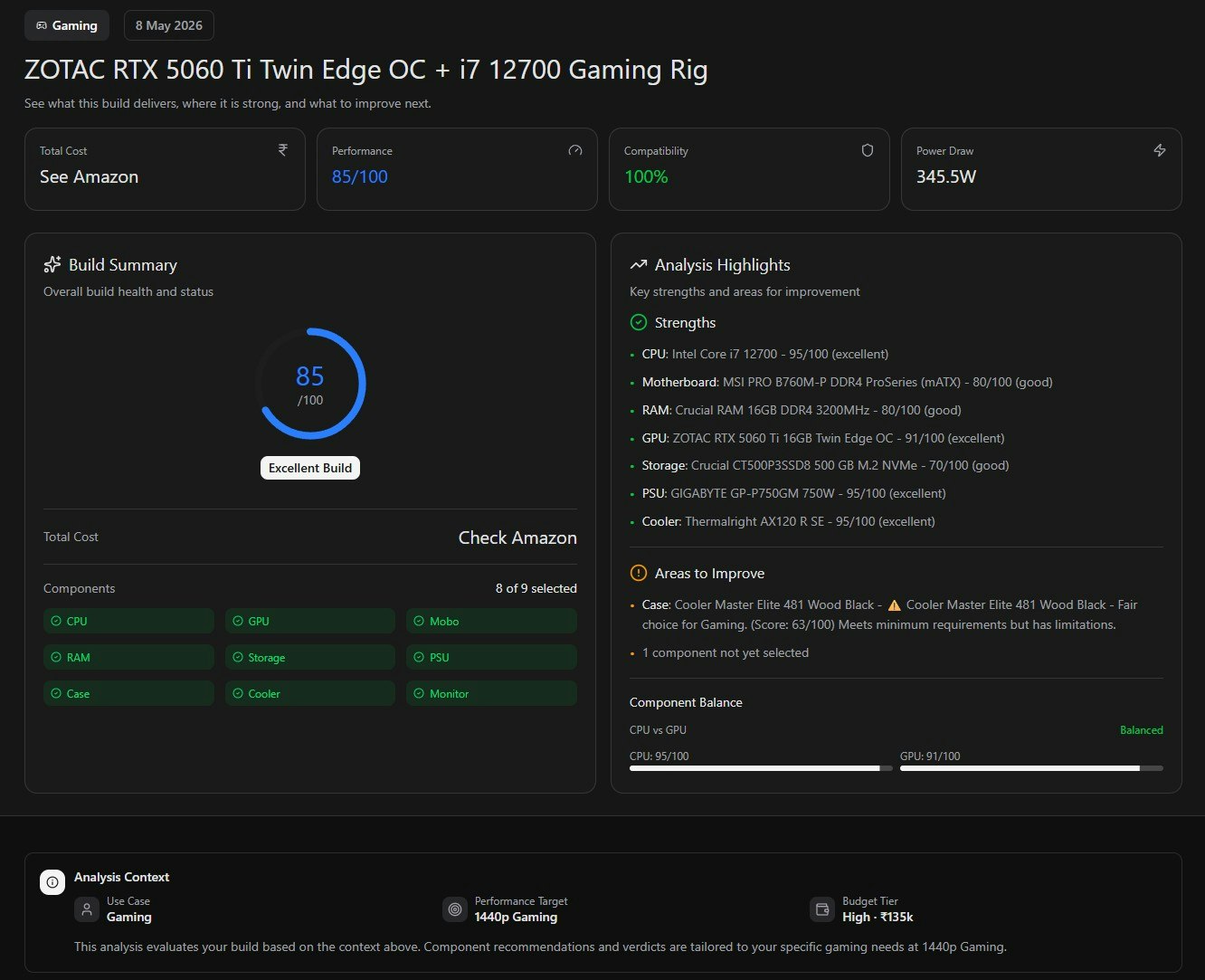Click the High · ₹135k budget tier value

[x=878, y=917]
